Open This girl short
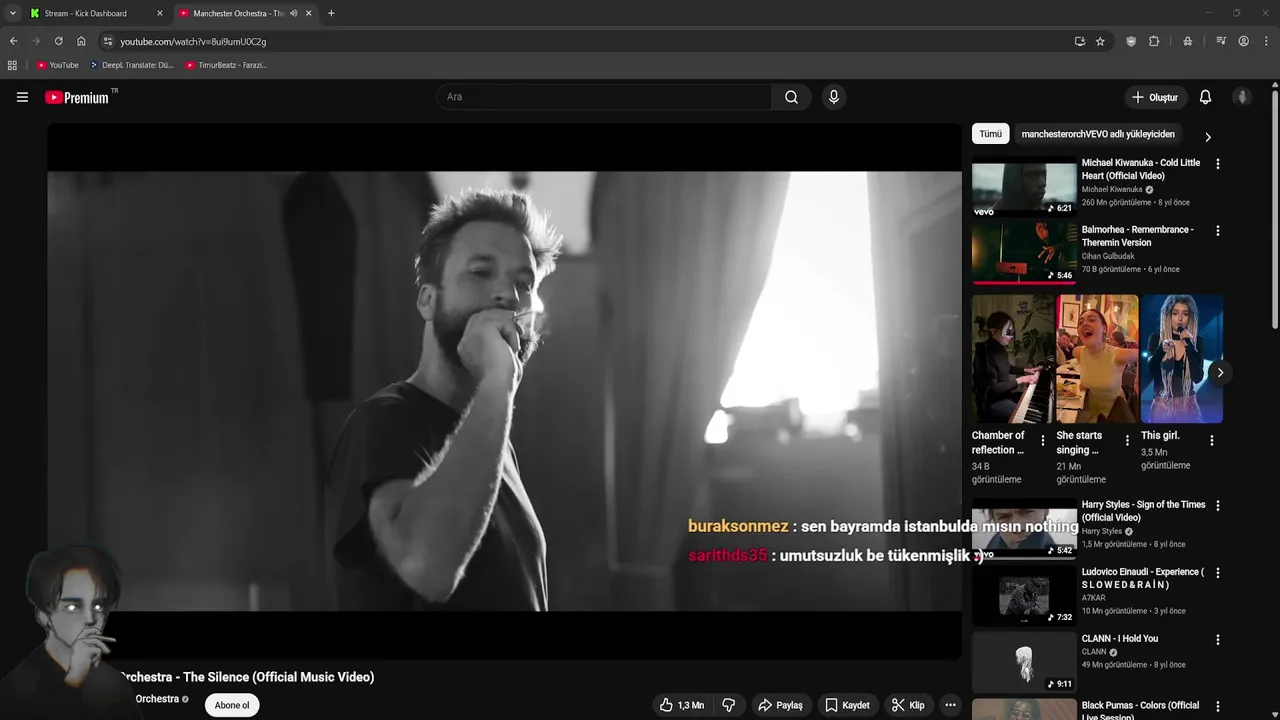1280x720 pixels. [x=1182, y=359]
